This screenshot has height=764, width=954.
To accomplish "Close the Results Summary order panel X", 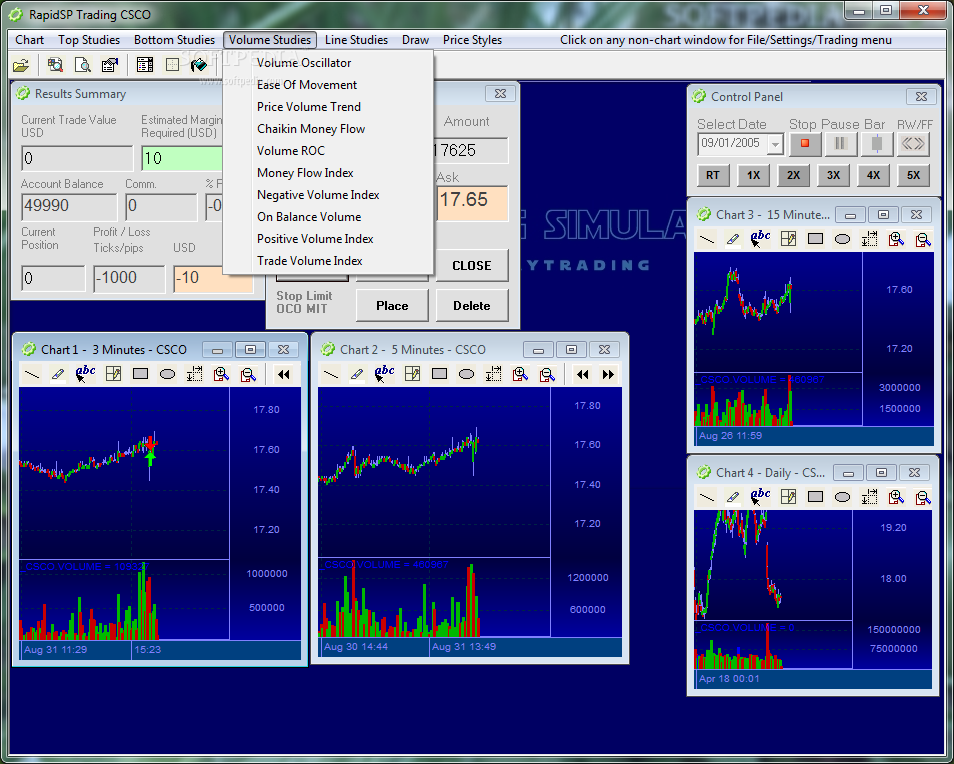I will pos(500,93).
